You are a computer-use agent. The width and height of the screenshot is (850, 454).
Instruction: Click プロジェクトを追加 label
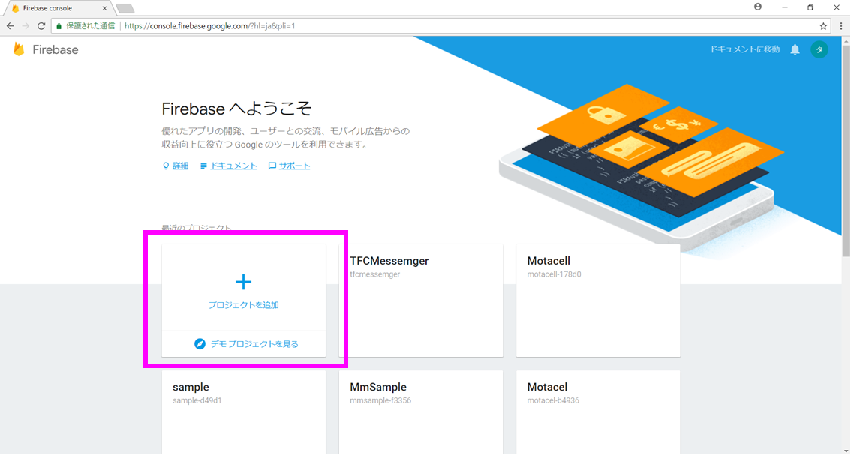click(x=243, y=305)
